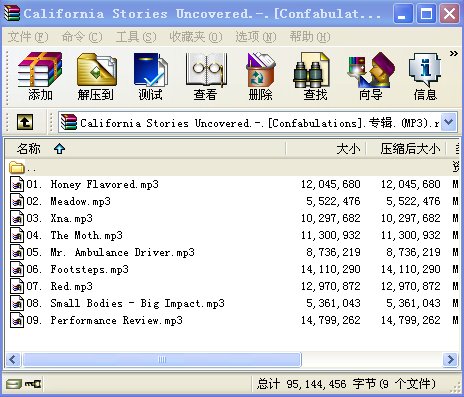Select file 09. Performance Review.mp3
This screenshot has width=464, height=397.
pos(232,320)
